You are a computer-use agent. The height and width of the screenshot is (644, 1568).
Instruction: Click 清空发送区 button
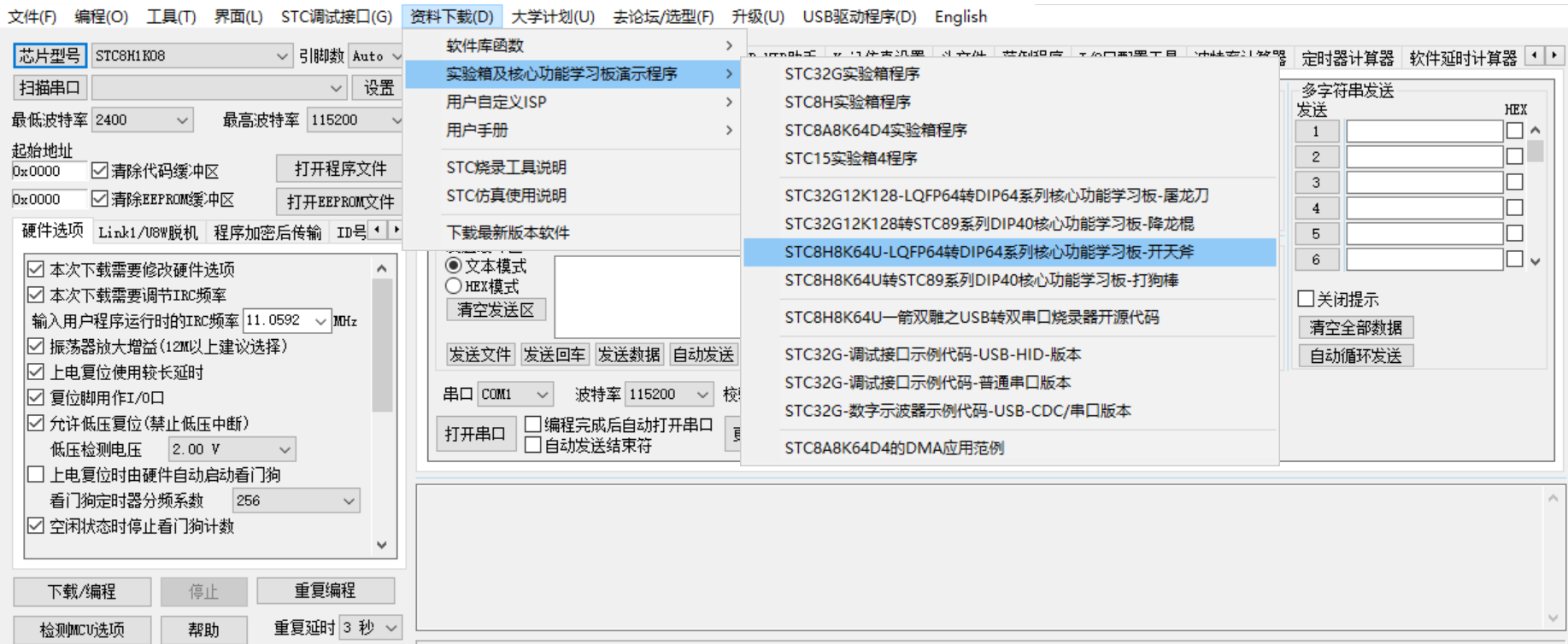[x=496, y=310]
